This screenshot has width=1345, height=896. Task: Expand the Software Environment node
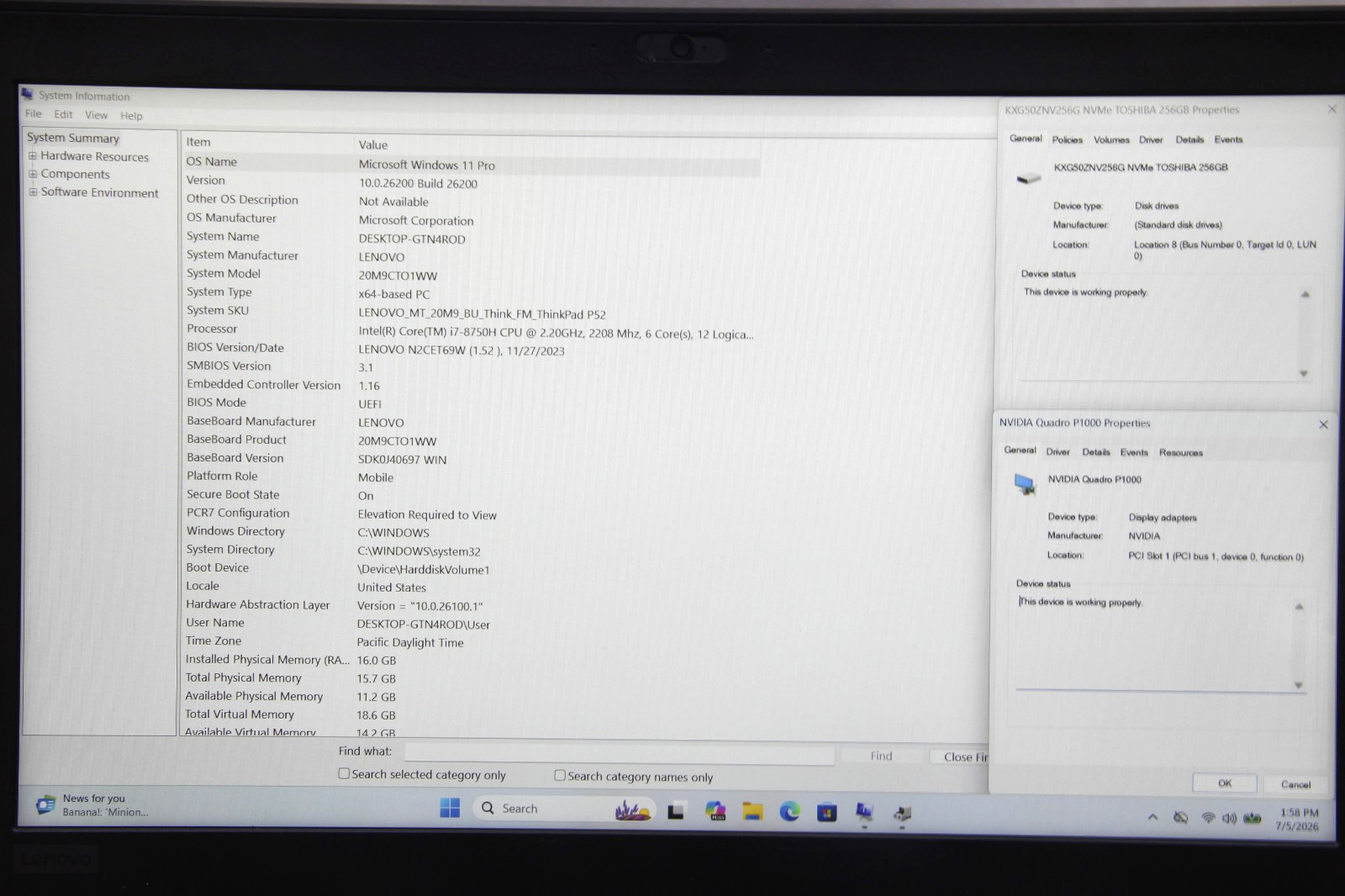pos(33,192)
